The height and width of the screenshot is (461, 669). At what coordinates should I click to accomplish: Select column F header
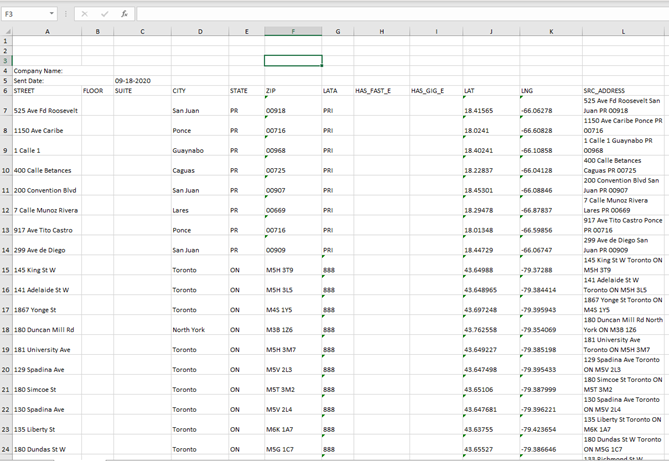293,31
